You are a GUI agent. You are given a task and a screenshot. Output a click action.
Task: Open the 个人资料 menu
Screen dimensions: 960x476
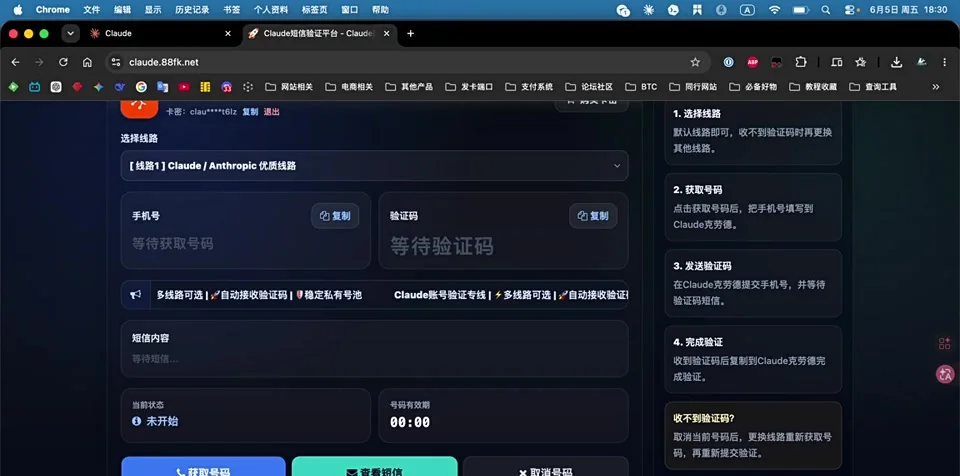coord(271,10)
